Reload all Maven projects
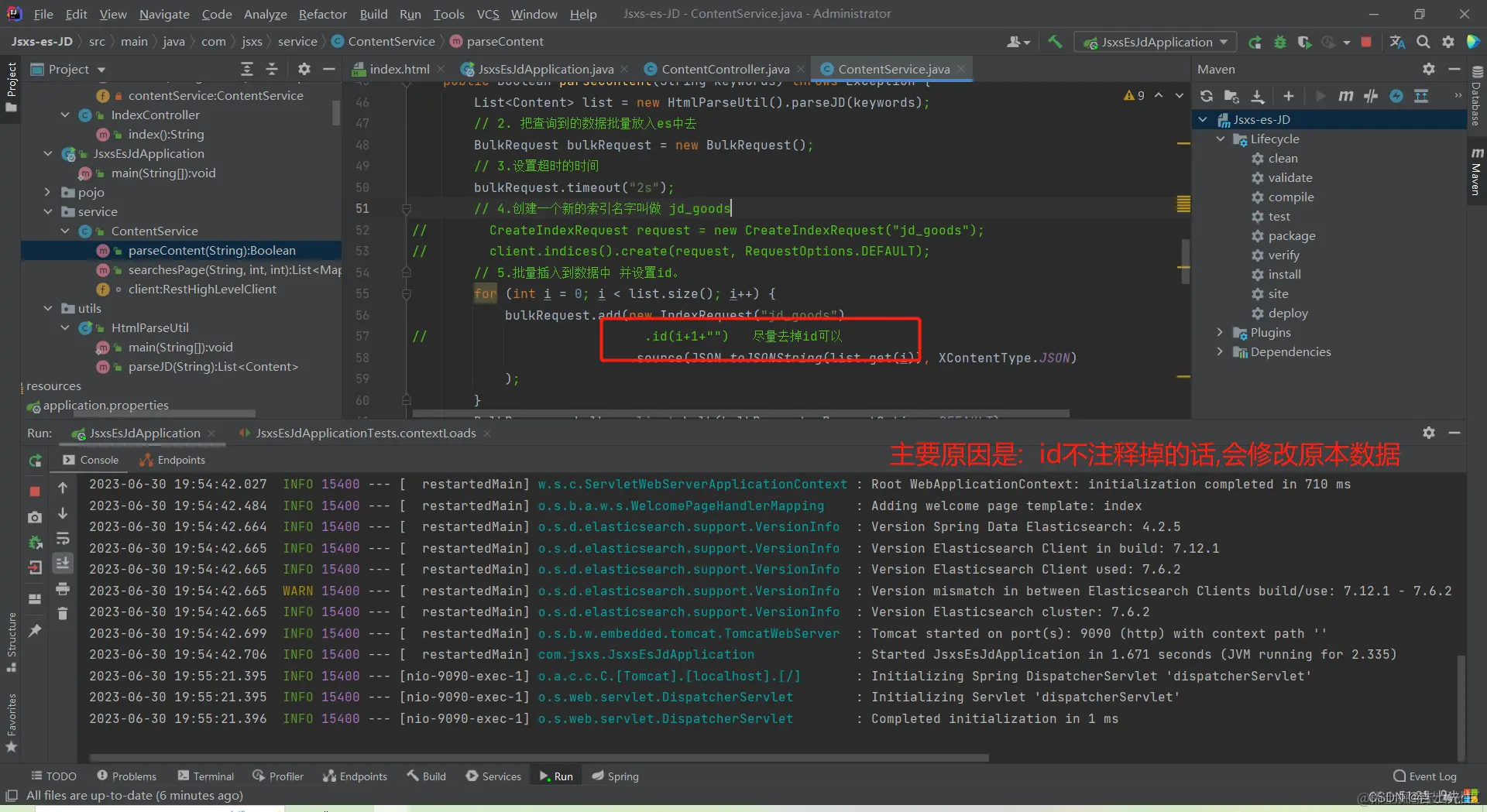The height and width of the screenshot is (812, 1487). tap(1207, 96)
